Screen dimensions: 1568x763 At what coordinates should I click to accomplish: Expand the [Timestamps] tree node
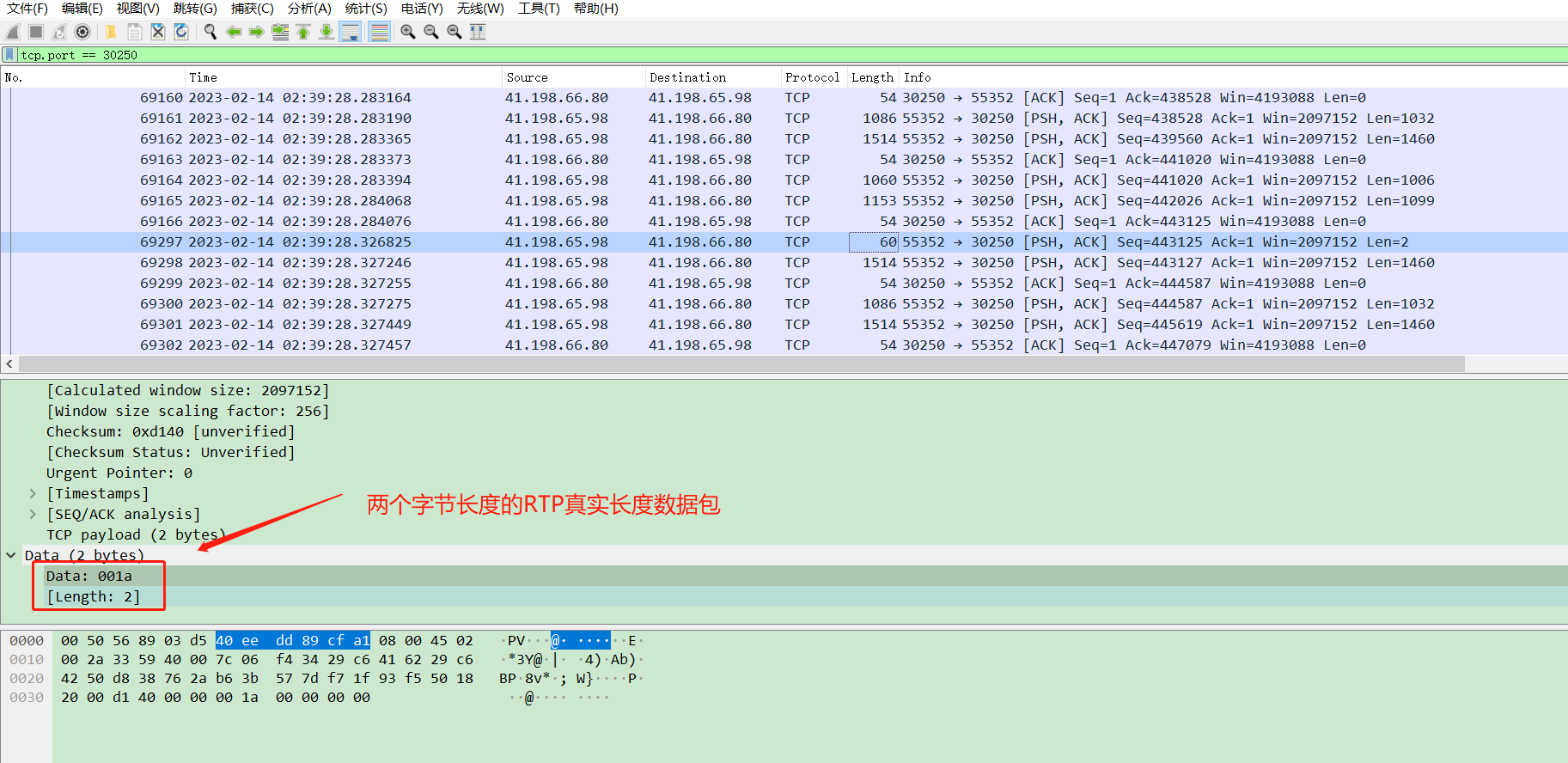33,493
